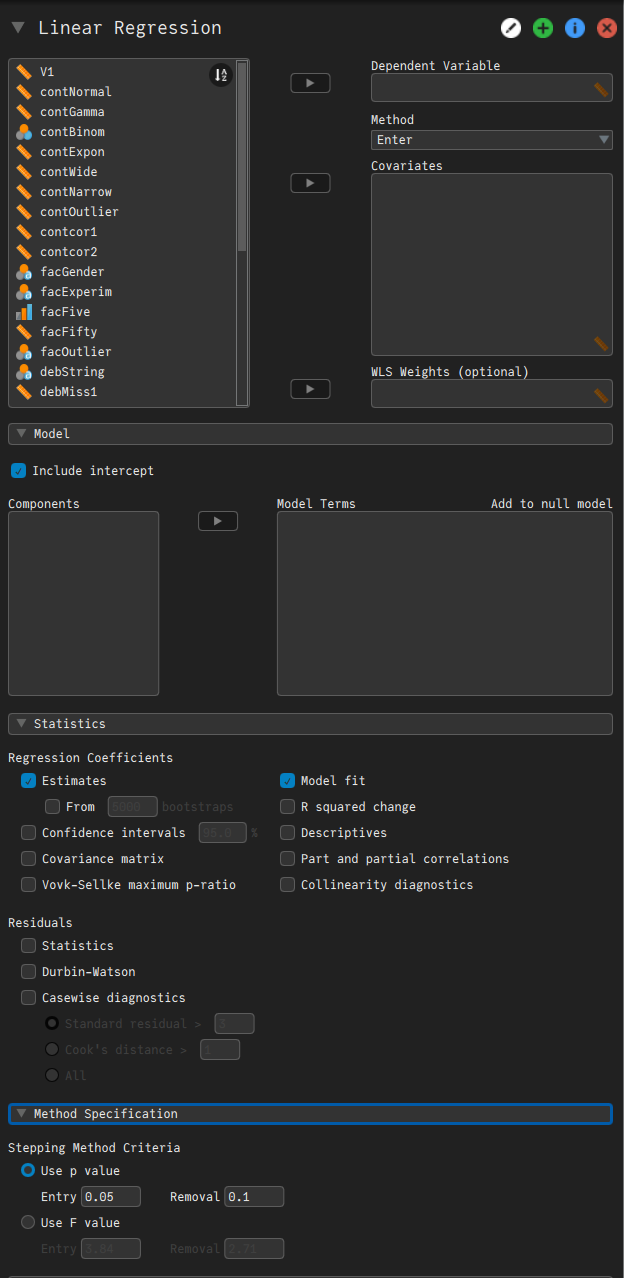This screenshot has height=1278, width=624.
Task: Collapse the Statistics section
Action: [22, 723]
